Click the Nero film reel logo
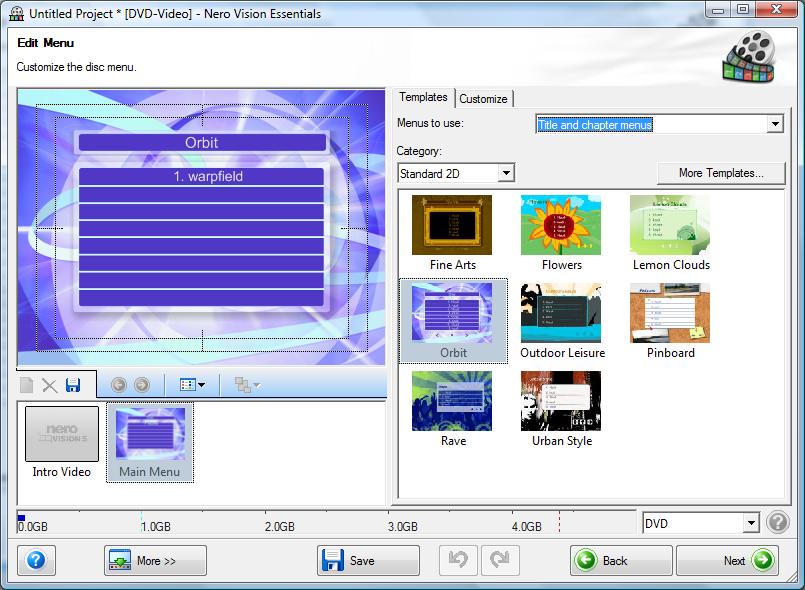 (749, 56)
